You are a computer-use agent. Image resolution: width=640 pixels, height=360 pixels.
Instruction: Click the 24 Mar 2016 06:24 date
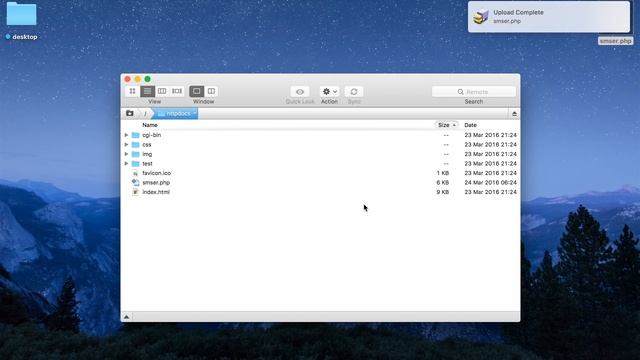click(490, 182)
